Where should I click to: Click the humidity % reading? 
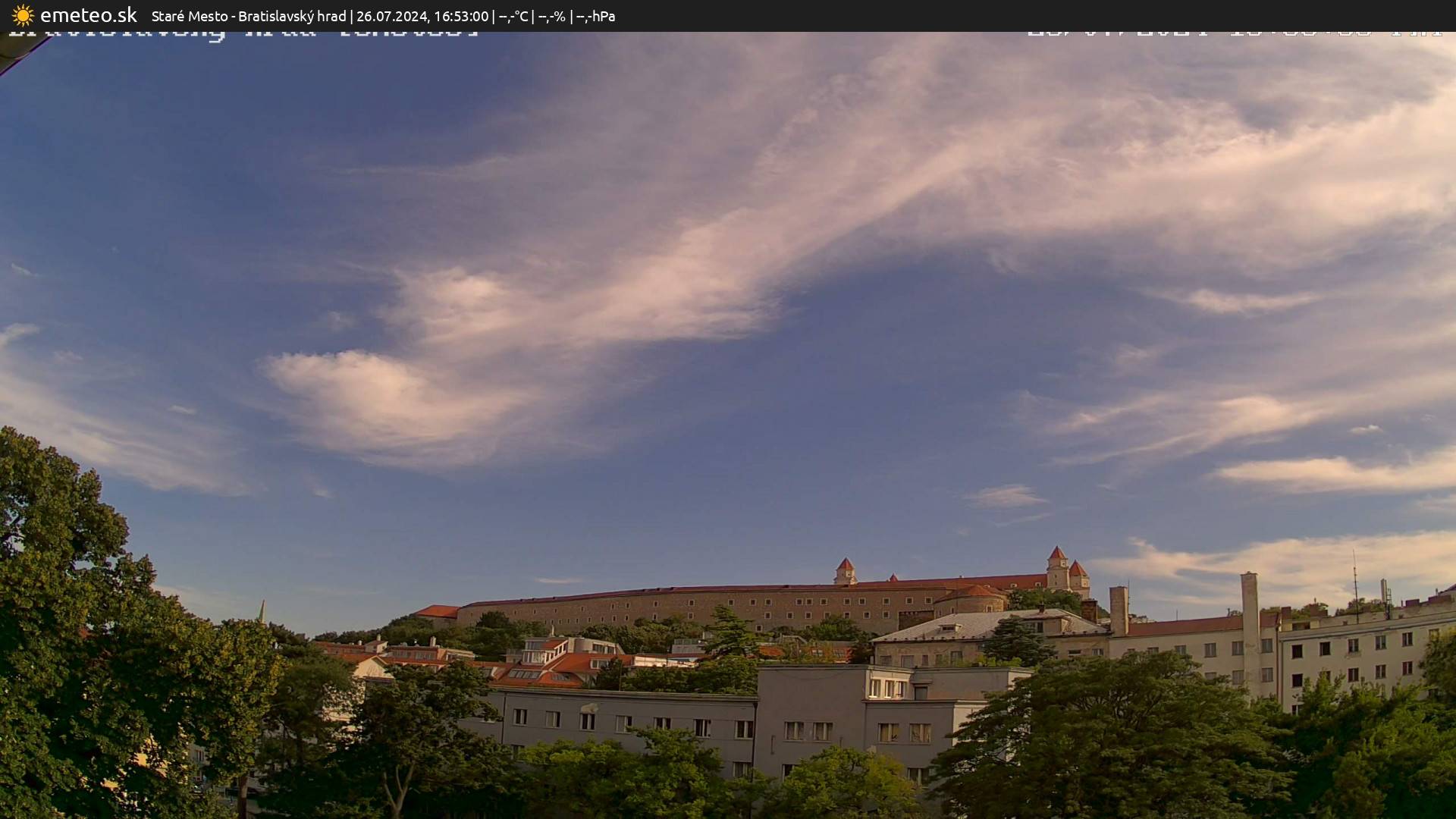coord(551,16)
